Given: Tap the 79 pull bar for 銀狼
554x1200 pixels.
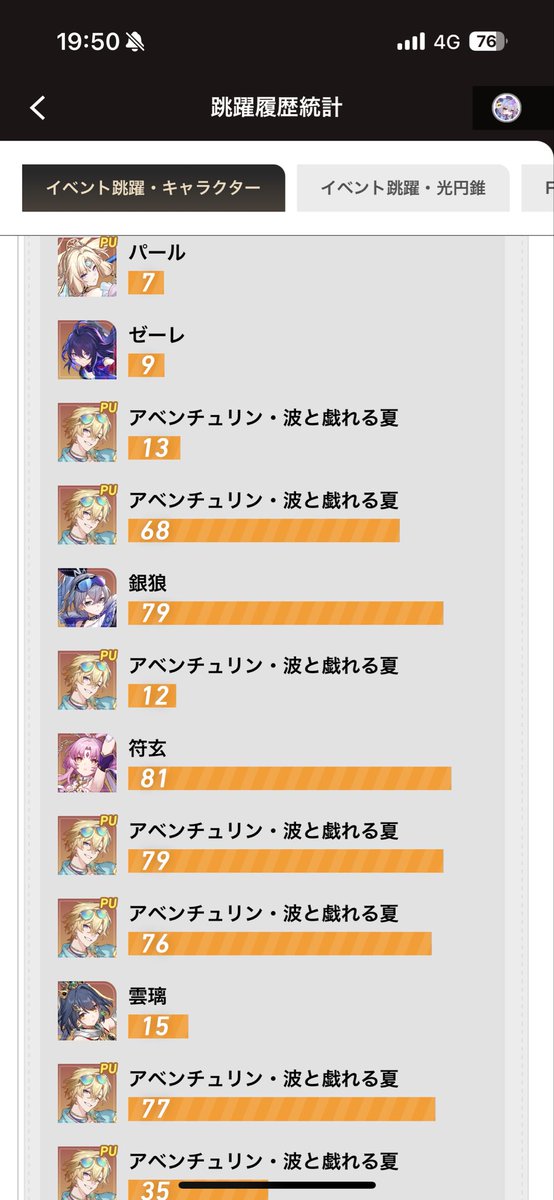Looking at the screenshot, I should click(286, 613).
